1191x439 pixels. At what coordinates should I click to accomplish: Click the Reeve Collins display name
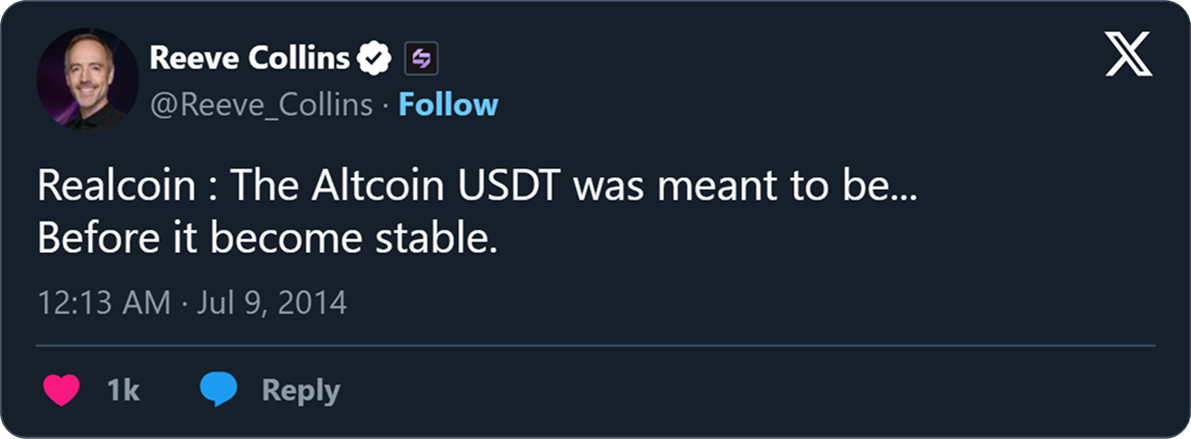click(250, 60)
